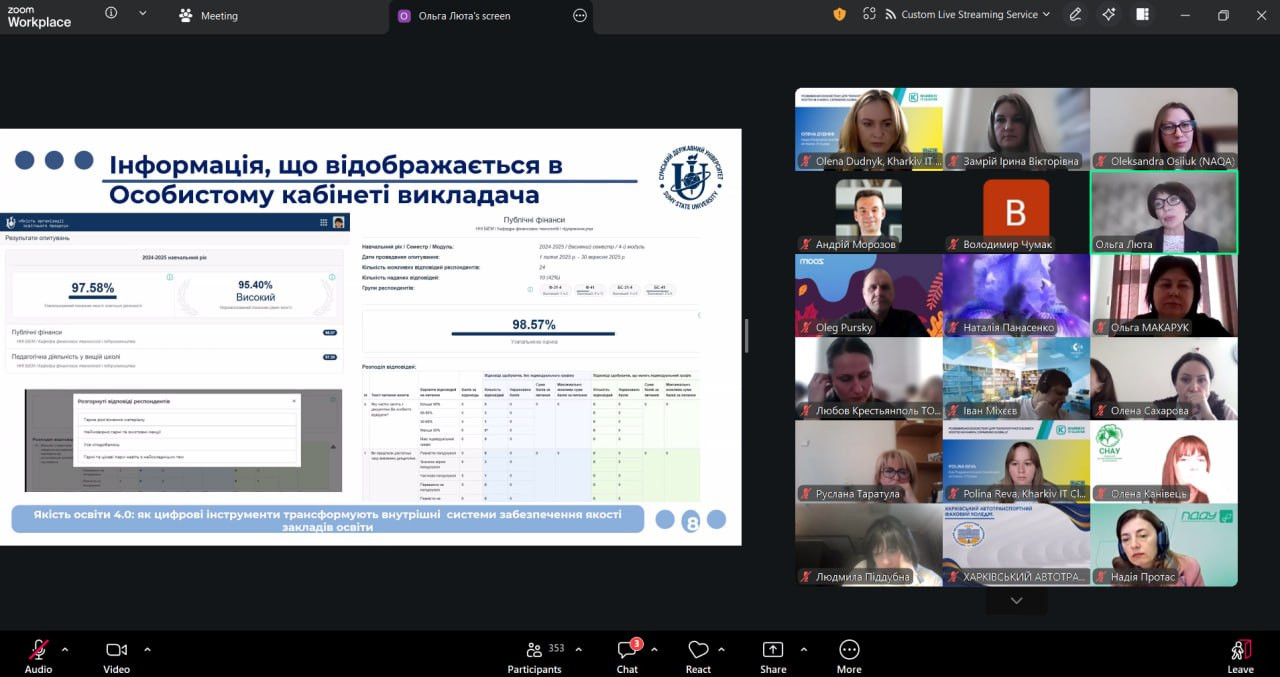Select the Oleg Pursky video thumbnail

(869, 295)
